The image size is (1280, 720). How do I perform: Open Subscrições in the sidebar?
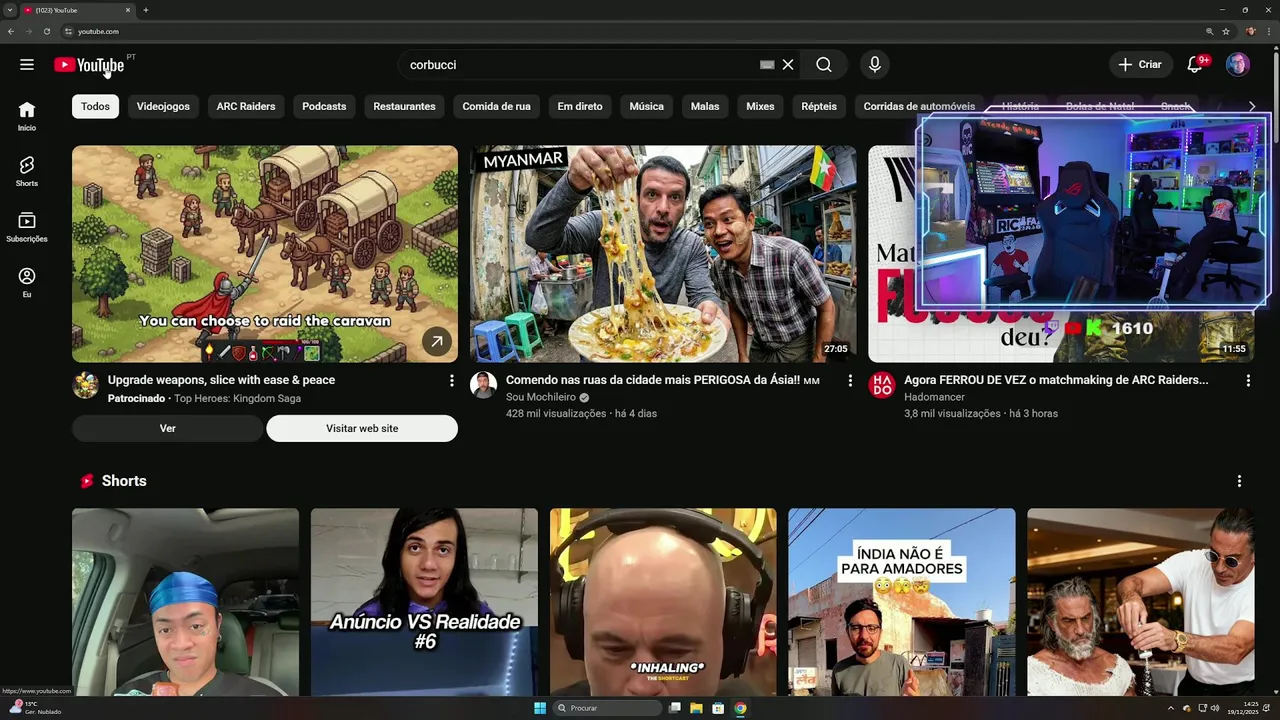coord(27,227)
